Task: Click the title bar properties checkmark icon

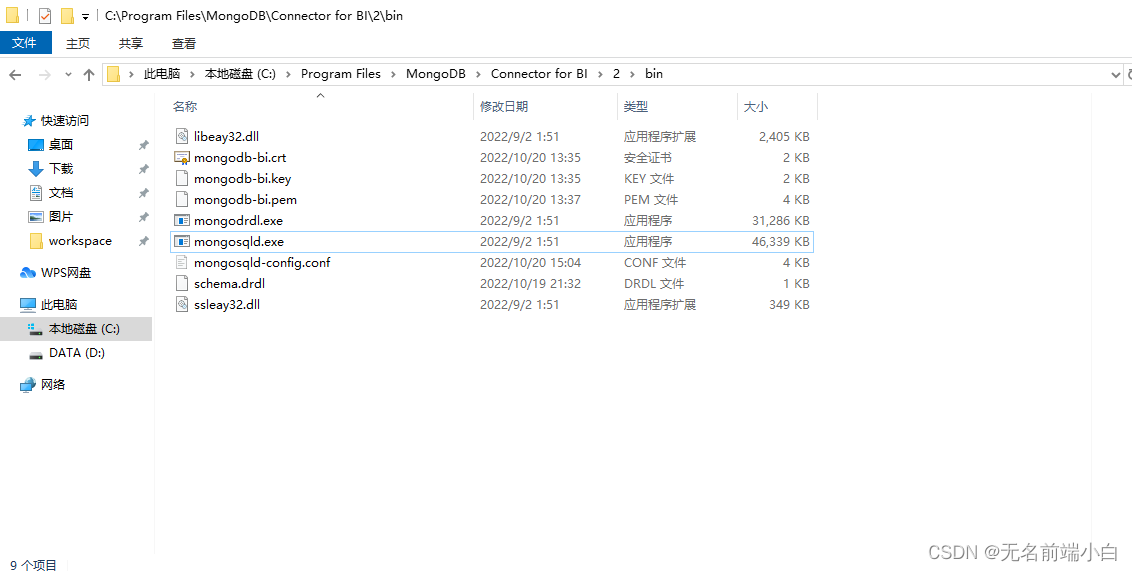Action: point(45,15)
